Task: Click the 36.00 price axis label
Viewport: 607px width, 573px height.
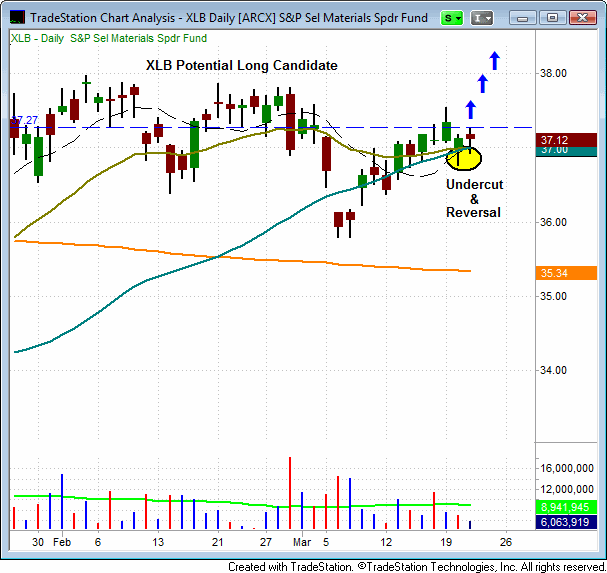Action: point(553,222)
